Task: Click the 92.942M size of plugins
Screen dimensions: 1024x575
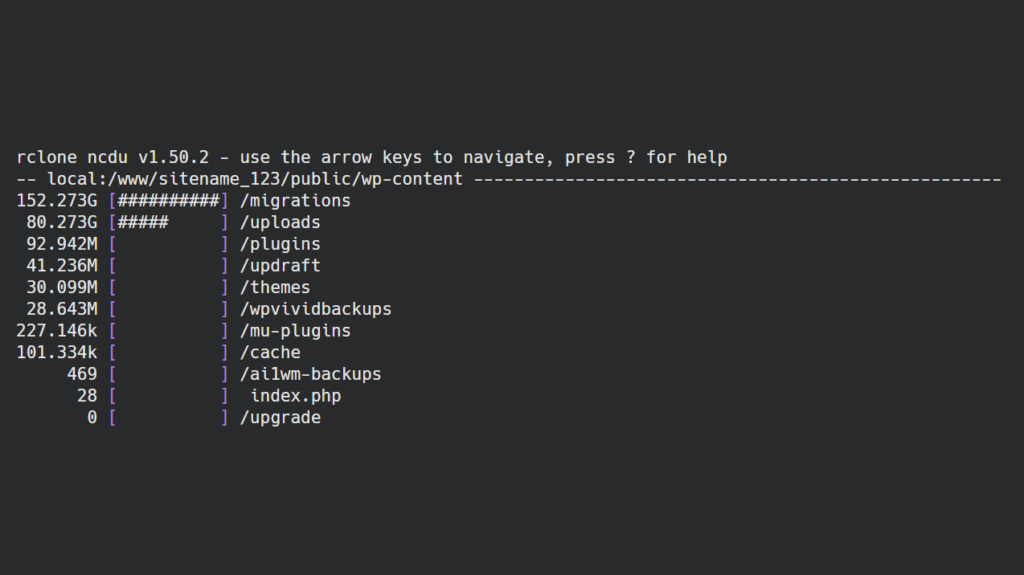Action: click(62, 244)
